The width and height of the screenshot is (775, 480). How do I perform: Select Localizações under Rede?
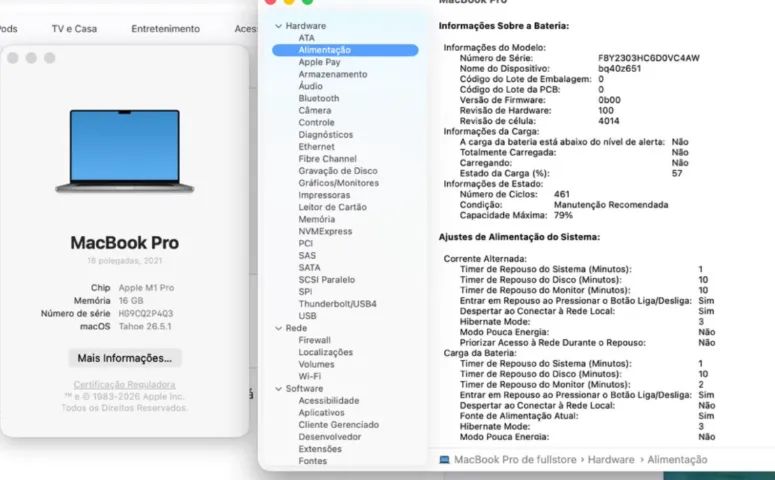pos(326,352)
